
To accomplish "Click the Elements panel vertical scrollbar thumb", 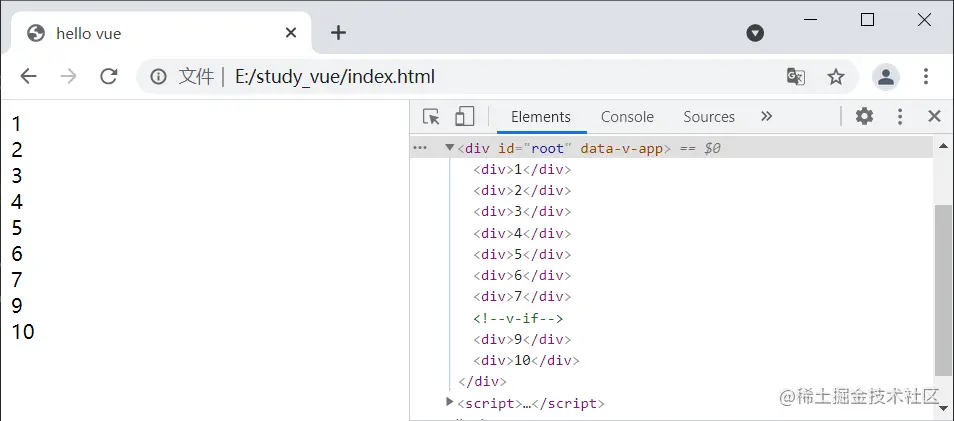I will pyautogui.click(x=943, y=292).
